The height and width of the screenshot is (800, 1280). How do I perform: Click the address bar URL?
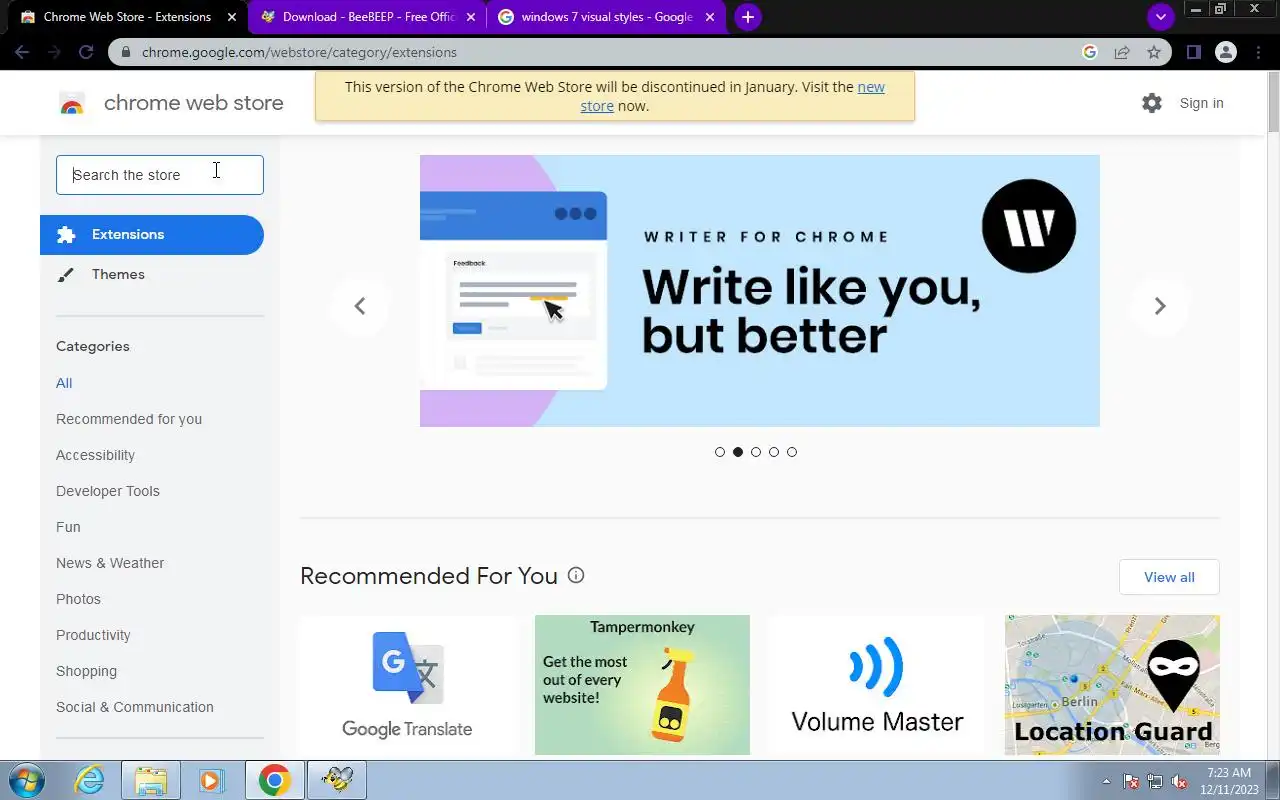299,52
